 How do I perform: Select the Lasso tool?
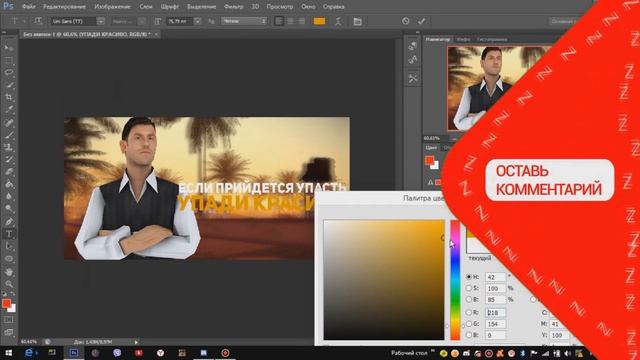9,73
